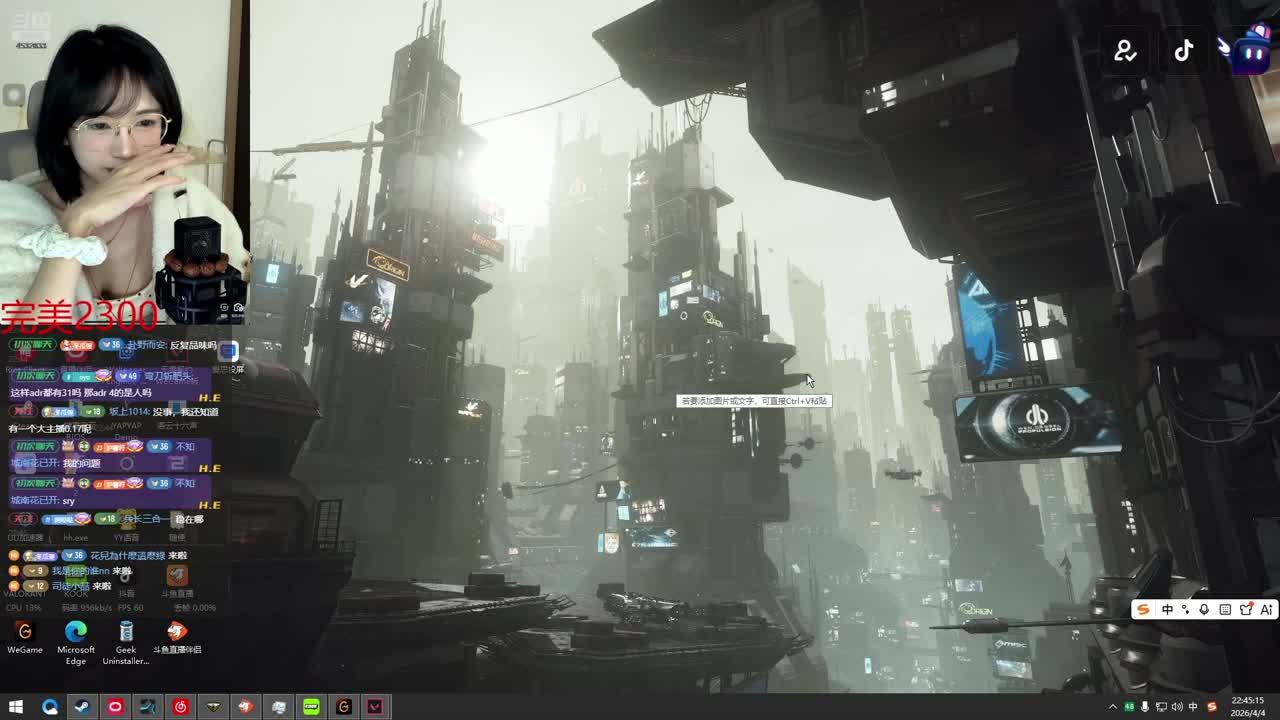Open the Windows Start menu

click(x=16, y=707)
